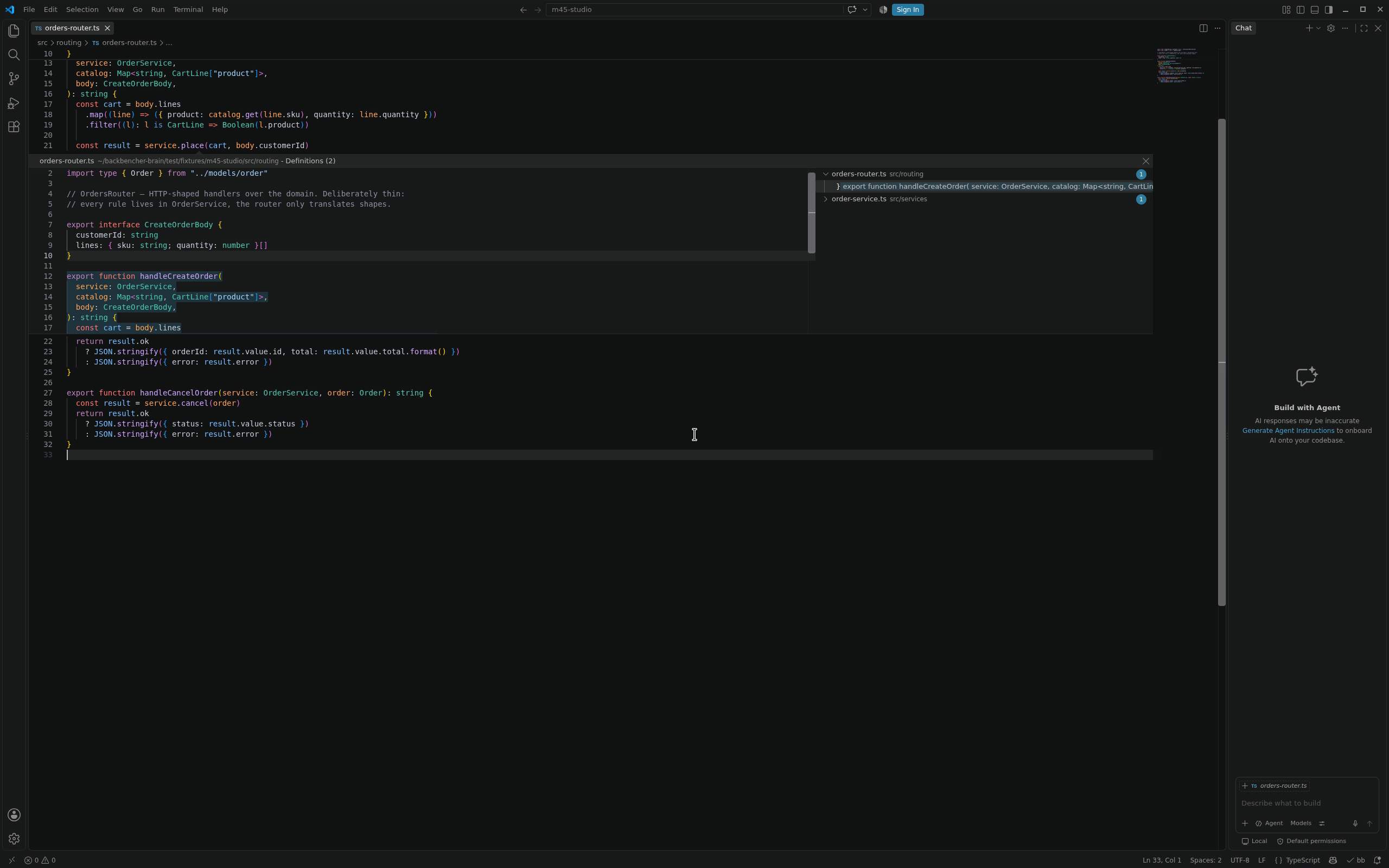This screenshot has width=1389, height=868.
Task: Open the Local session target picker
Action: tap(1254, 841)
